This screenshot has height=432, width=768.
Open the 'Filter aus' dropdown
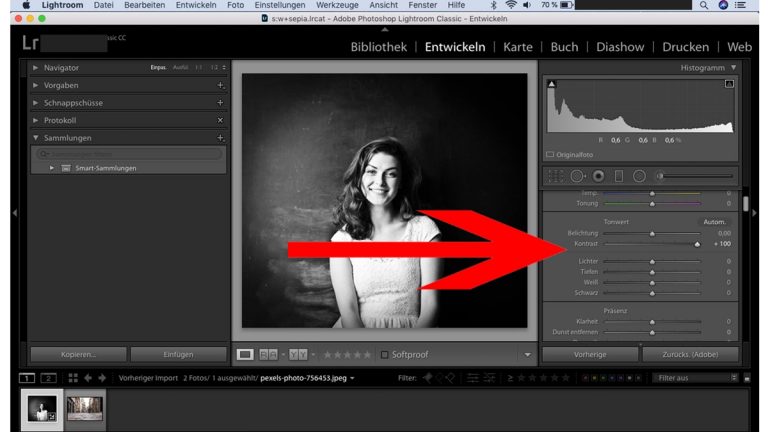click(695, 378)
